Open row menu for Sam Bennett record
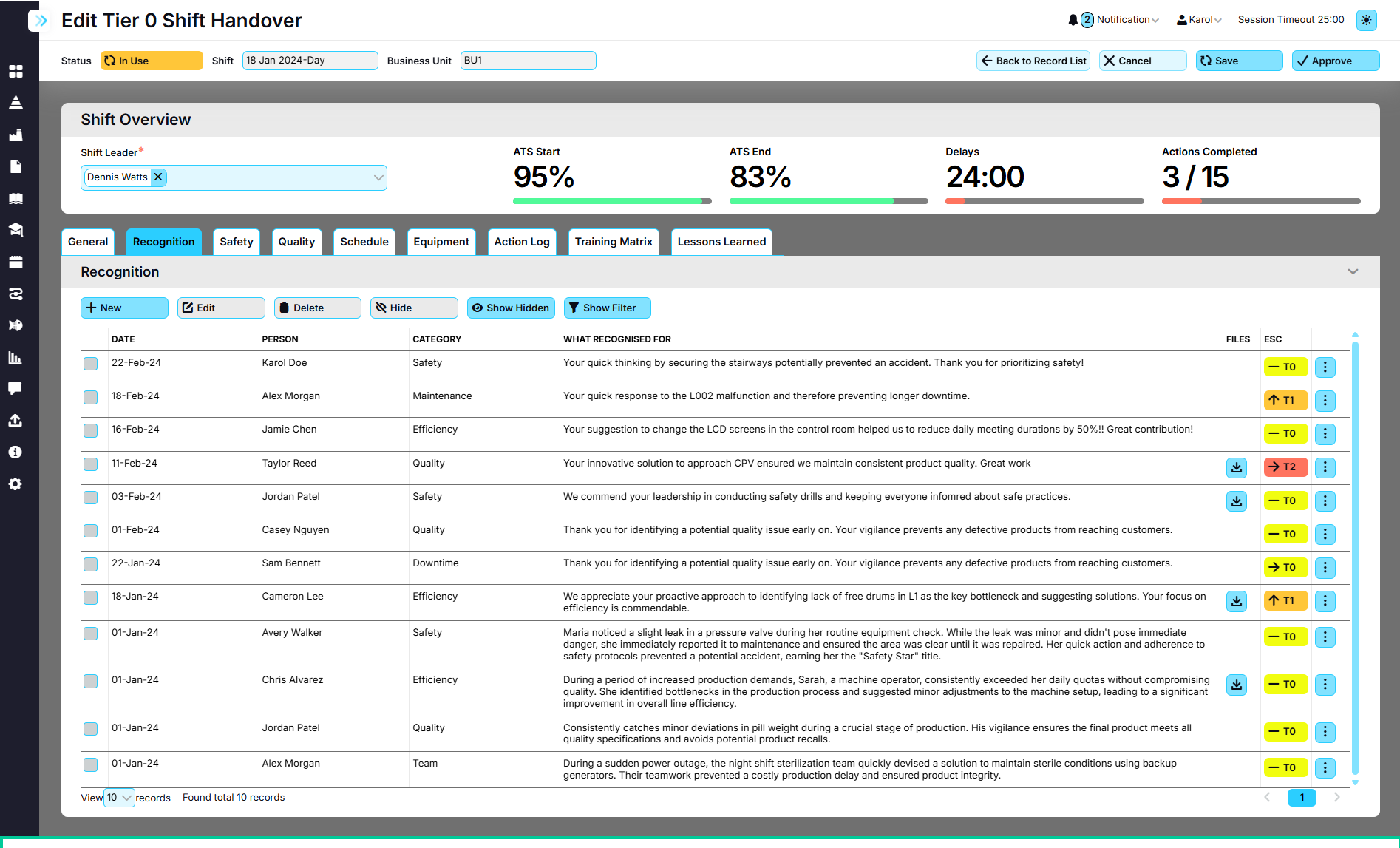The image size is (1400, 848). [1325, 567]
